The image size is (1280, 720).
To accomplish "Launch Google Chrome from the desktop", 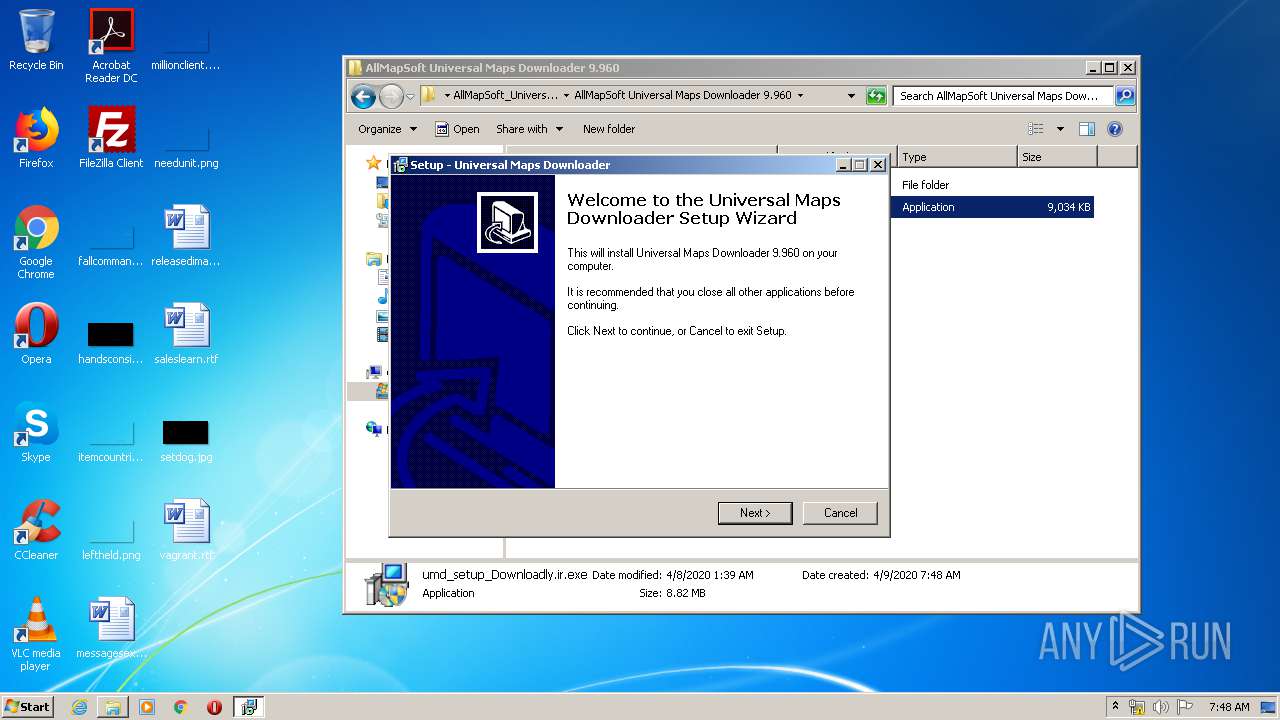I will tap(36, 242).
